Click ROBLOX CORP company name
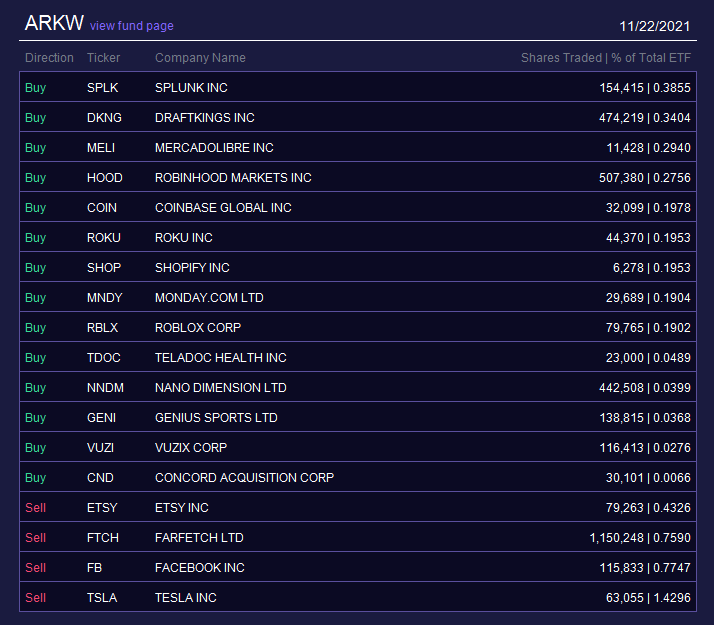Screen dimensions: 714x625 click(x=198, y=328)
